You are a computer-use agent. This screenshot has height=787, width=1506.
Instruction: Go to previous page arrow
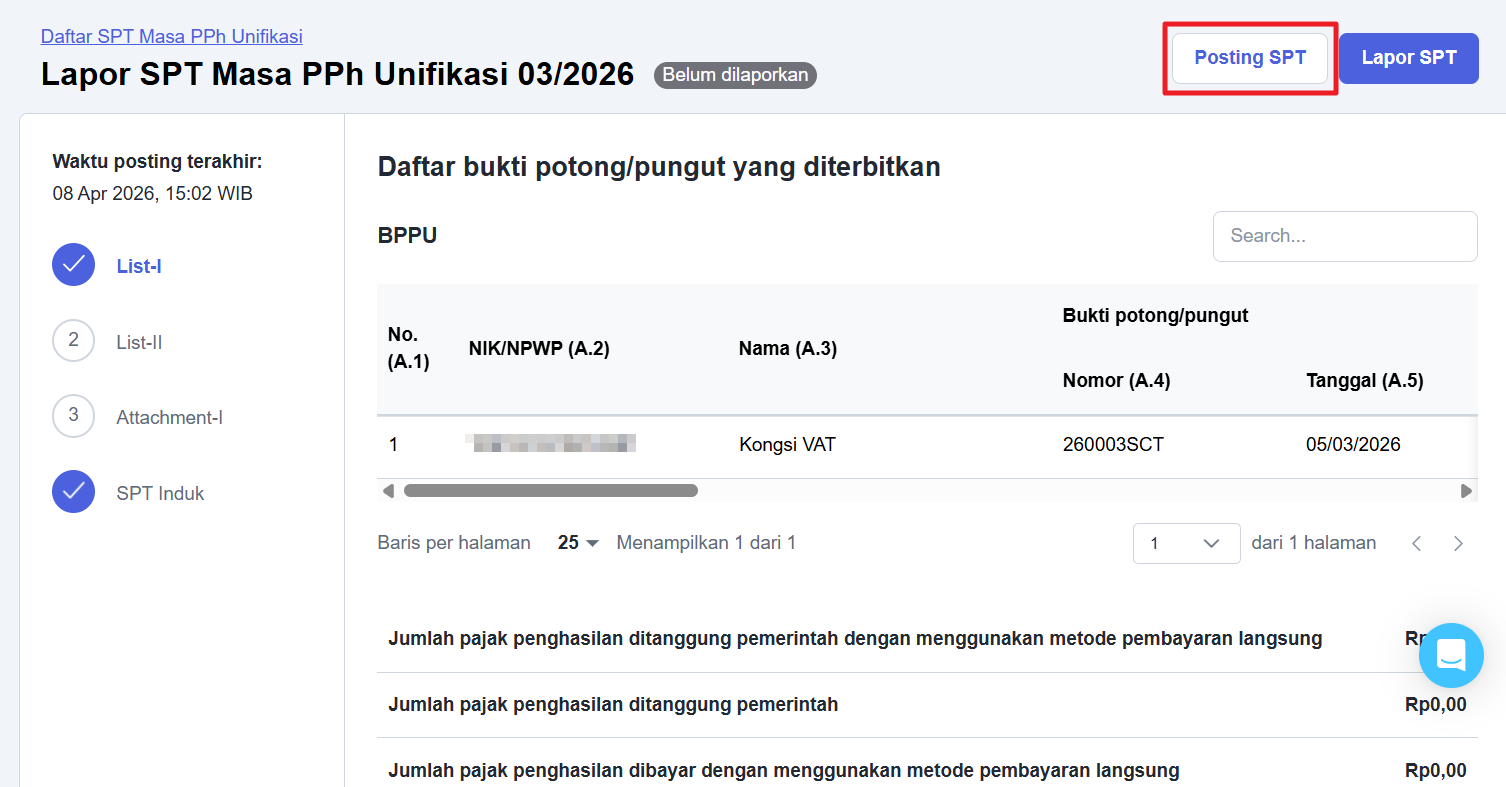click(1416, 543)
